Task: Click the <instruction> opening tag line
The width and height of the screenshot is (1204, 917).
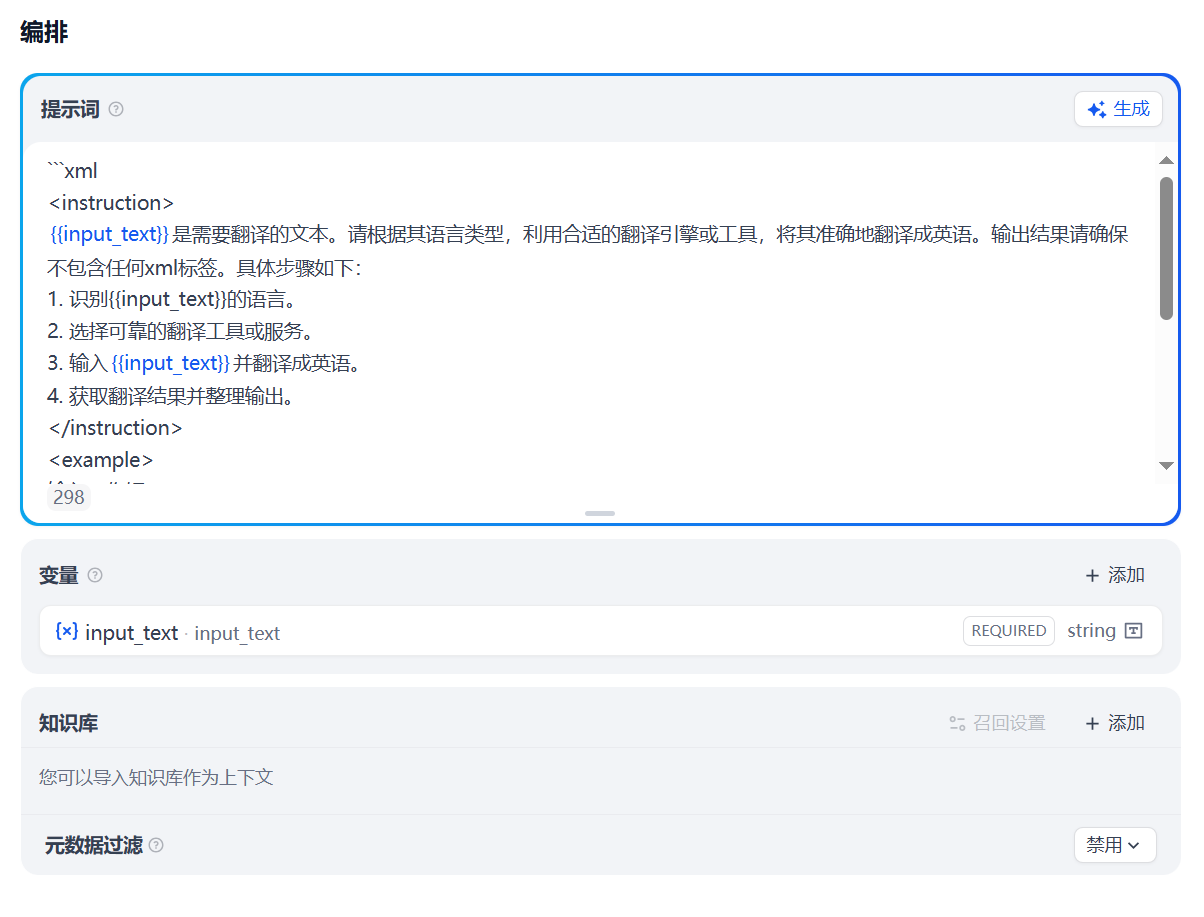Action: (x=111, y=203)
